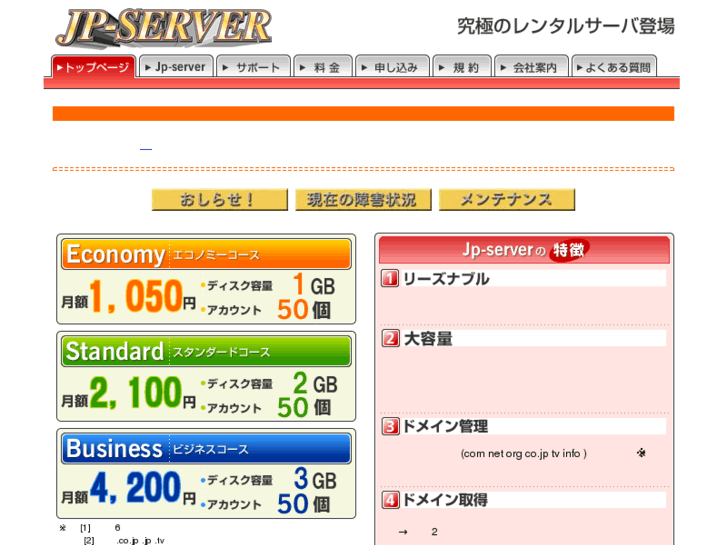
Task: Select the Standard スタンダードコース banner
Action: point(206,351)
